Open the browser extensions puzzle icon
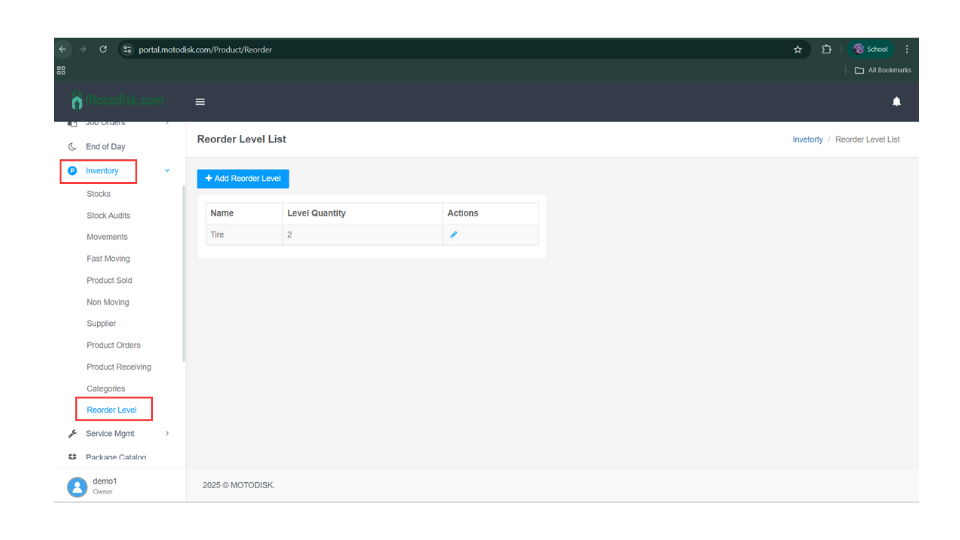Screen dimensions: 960x540 point(827,49)
